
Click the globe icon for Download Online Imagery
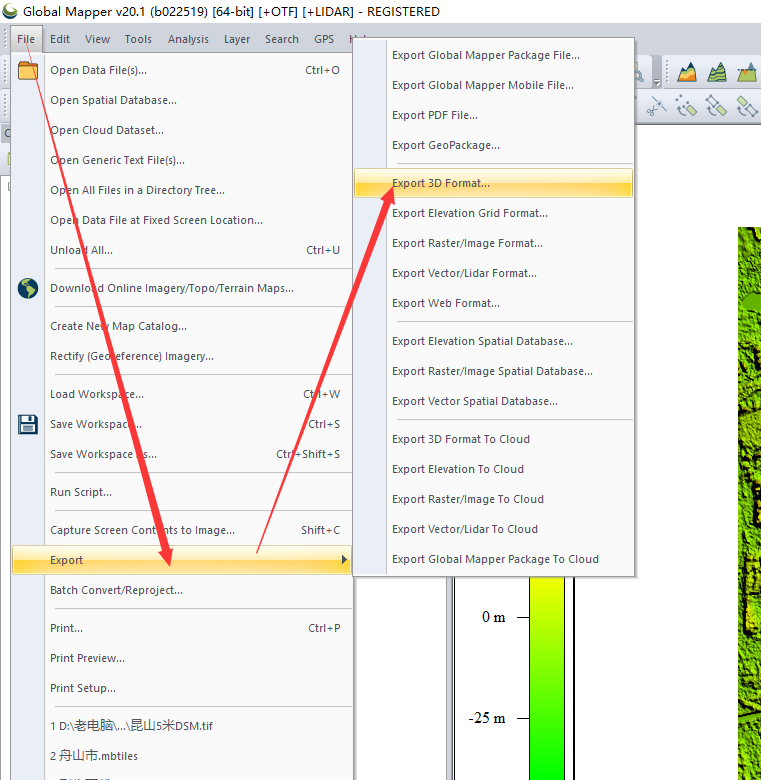pyautogui.click(x=28, y=288)
